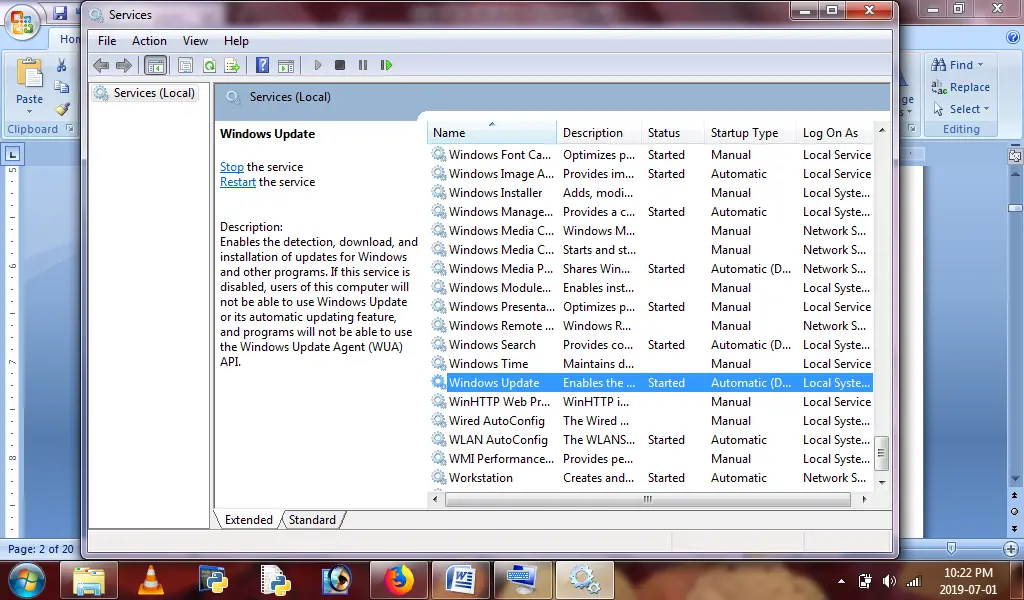Open the Help menu

[x=236, y=40]
